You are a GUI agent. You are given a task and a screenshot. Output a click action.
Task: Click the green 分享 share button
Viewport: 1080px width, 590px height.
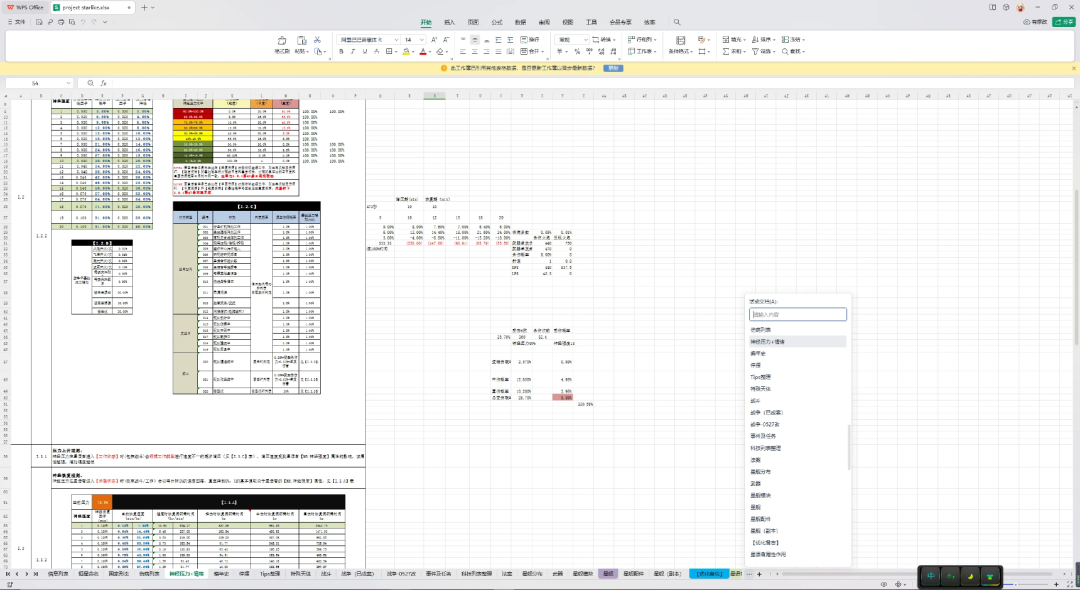pos(1064,22)
